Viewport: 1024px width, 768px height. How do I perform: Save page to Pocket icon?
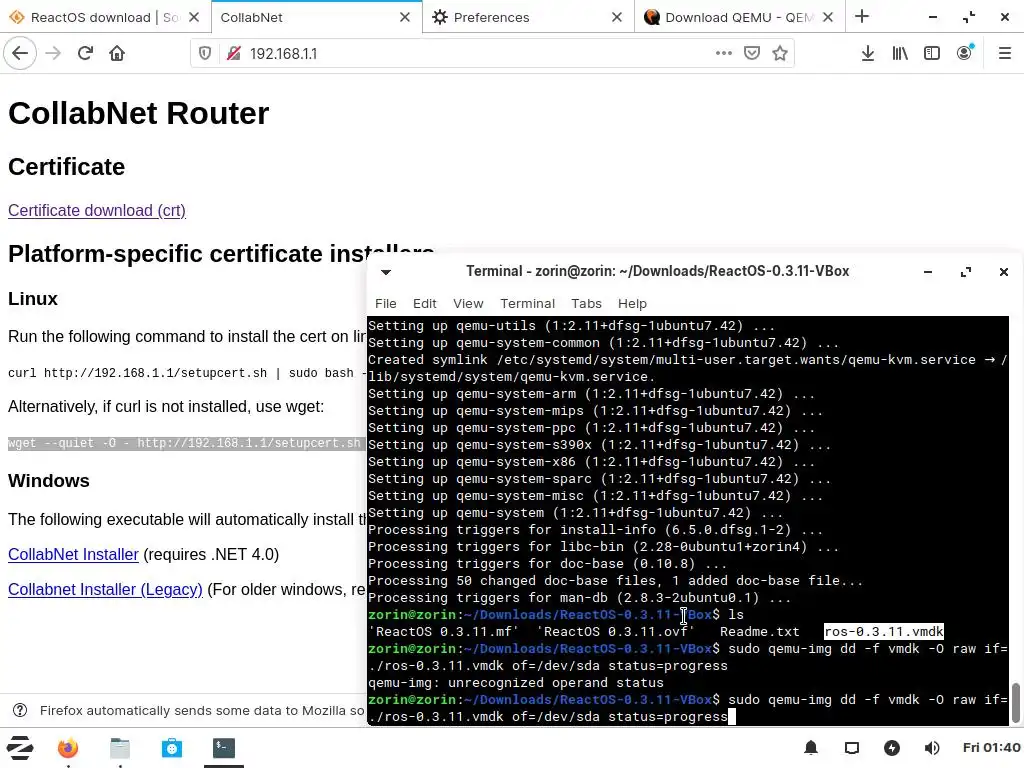[x=752, y=53]
